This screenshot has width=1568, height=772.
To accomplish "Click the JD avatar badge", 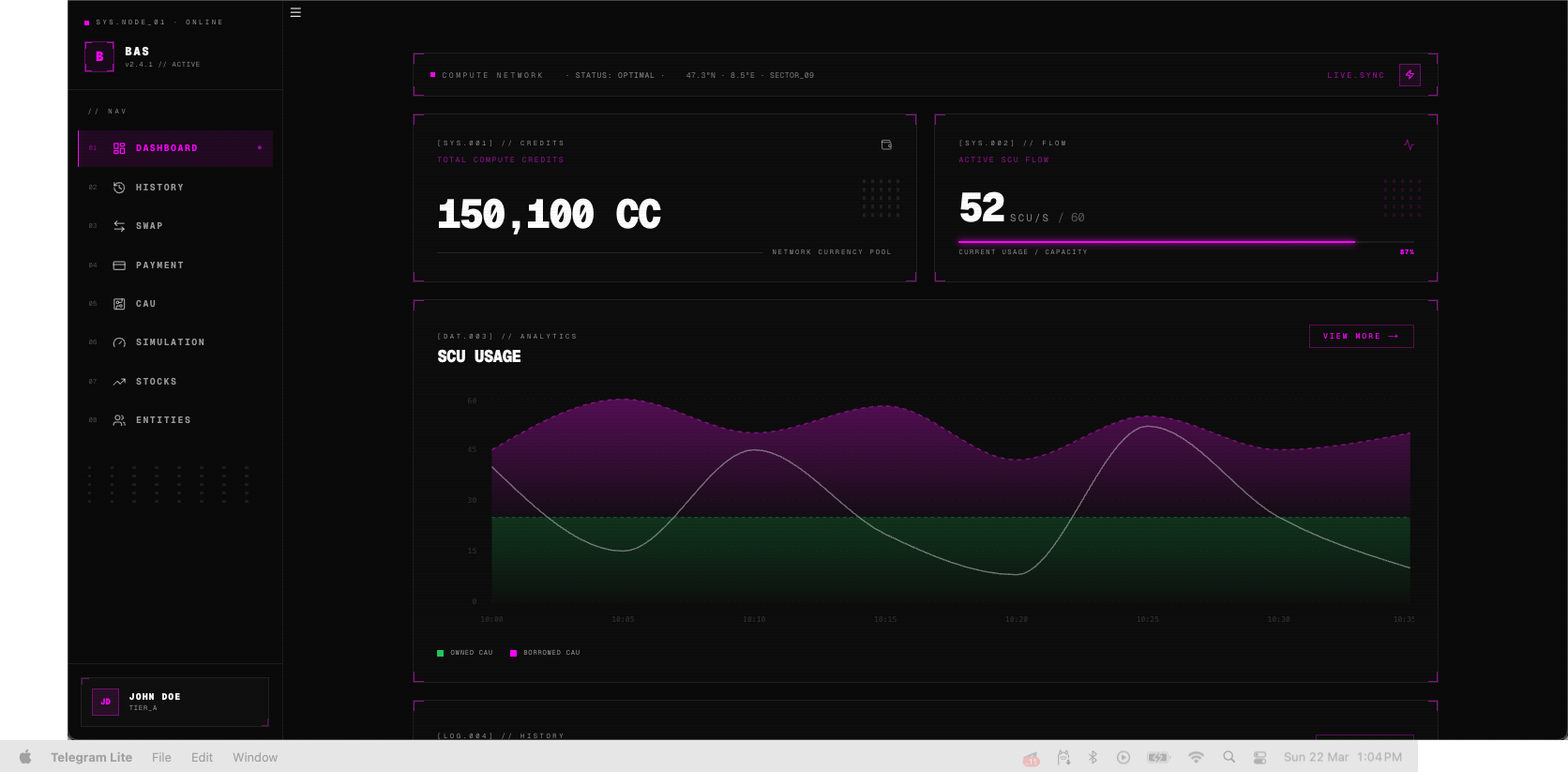I will [105, 702].
